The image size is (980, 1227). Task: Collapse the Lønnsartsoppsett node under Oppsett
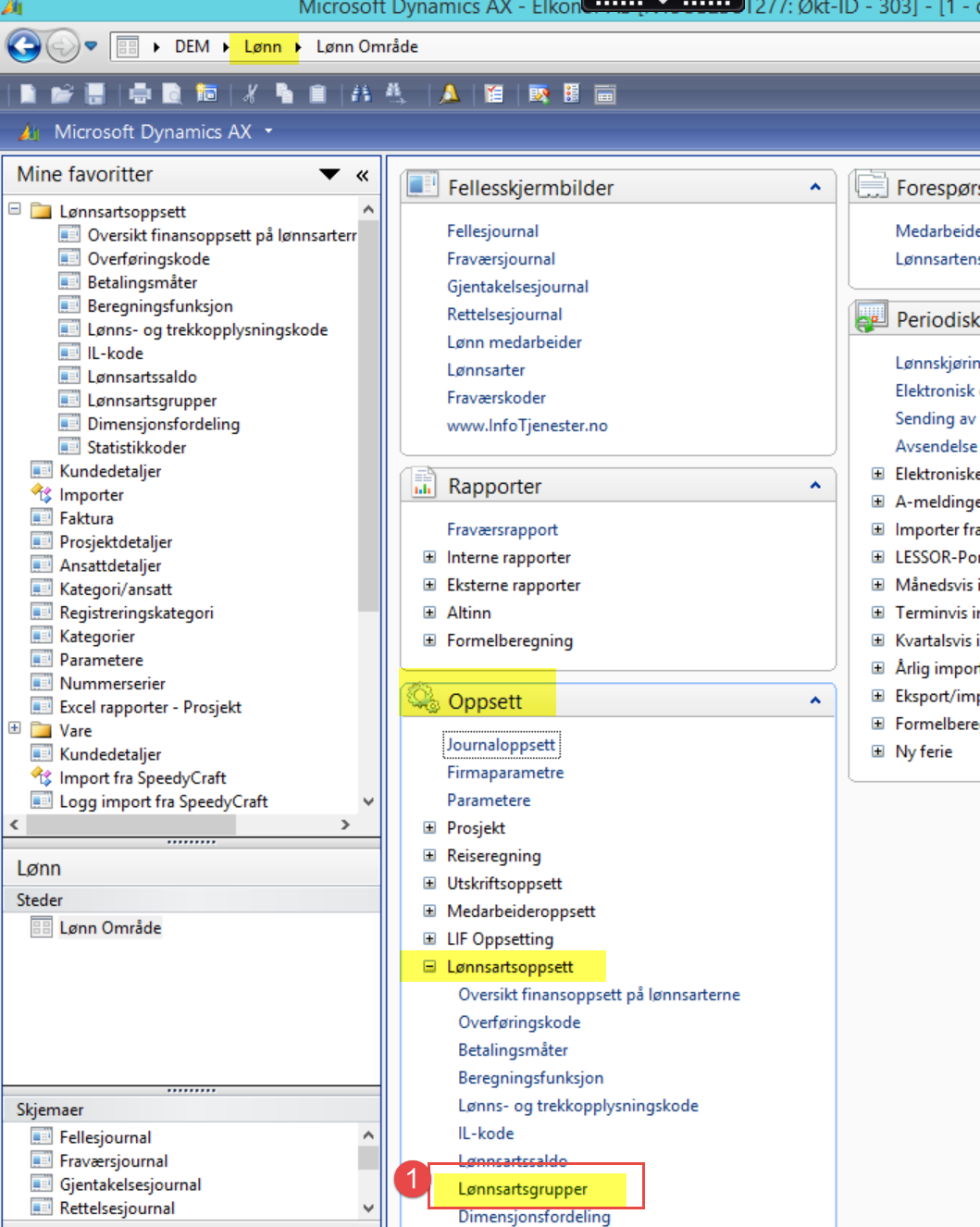429,966
